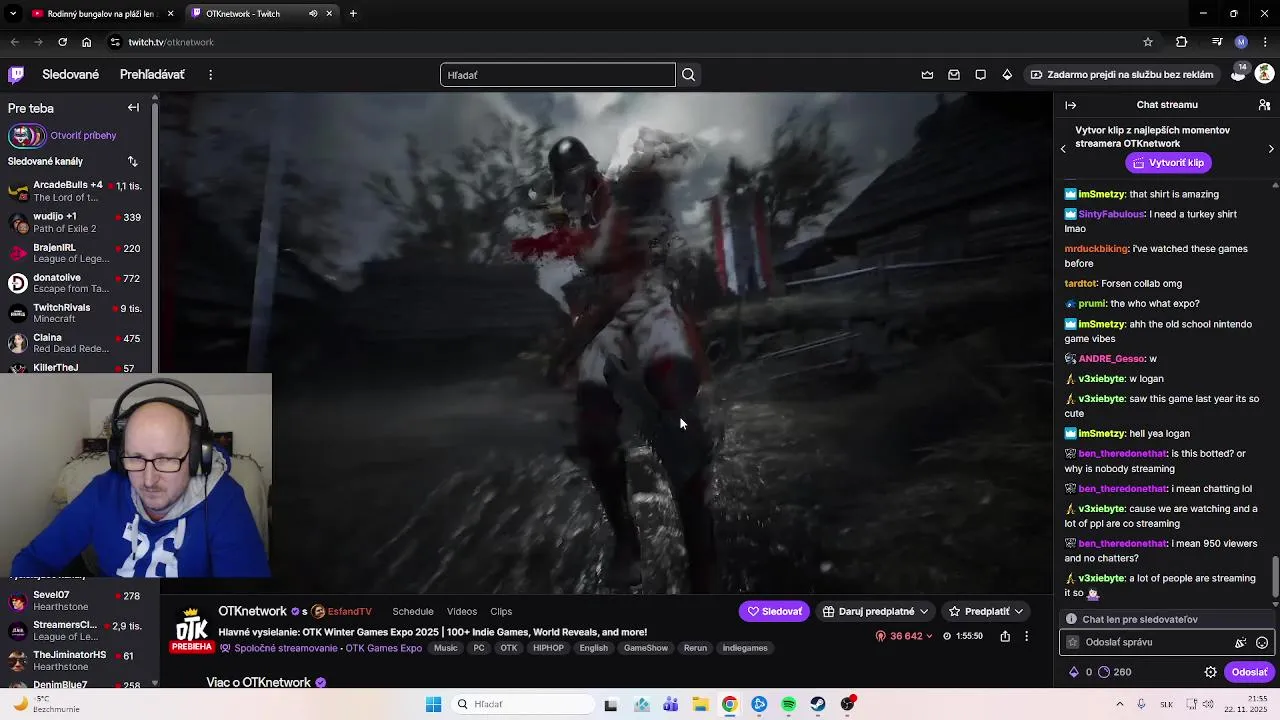The width and height of the screenshot is (1280, 720).
Task: Open the Prime loot crown icon
Action: [x=927, y=75]
